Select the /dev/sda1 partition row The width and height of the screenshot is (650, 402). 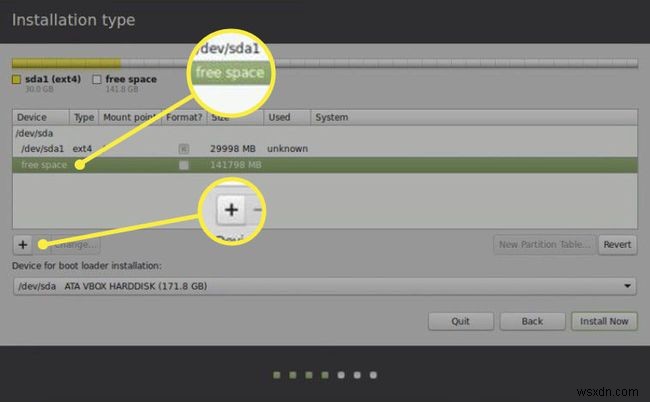click(325, 149)
